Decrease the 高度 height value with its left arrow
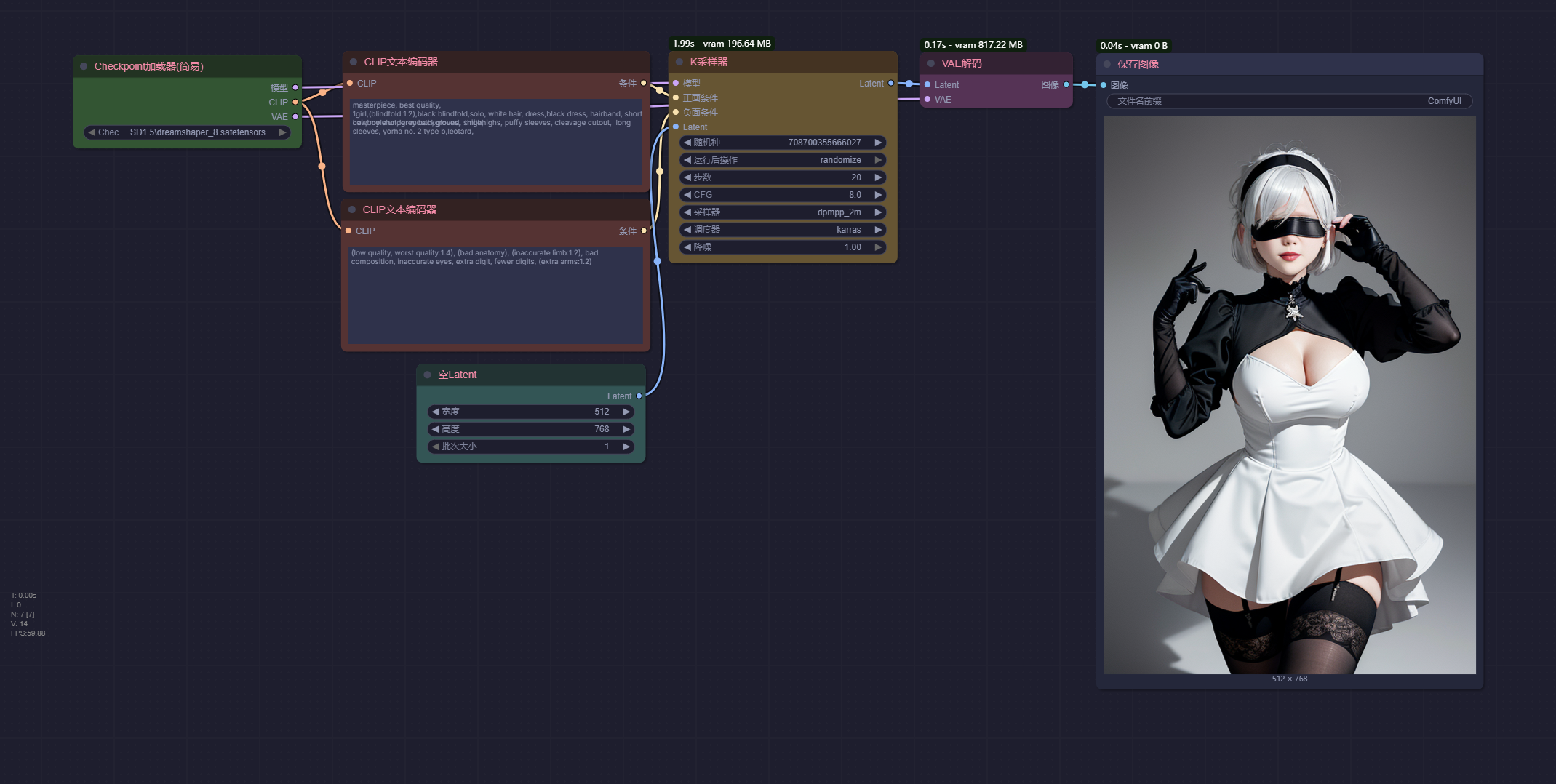Viewport: 1556px width, 784px height. [436, 429]
